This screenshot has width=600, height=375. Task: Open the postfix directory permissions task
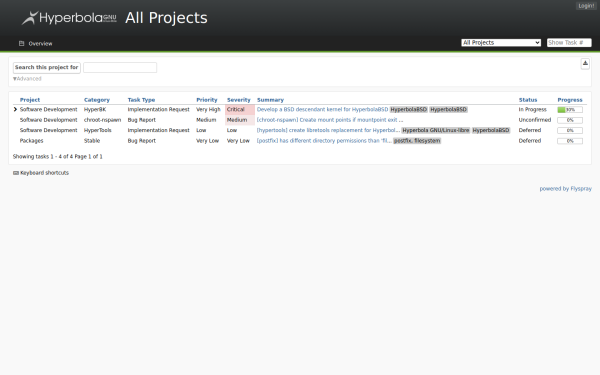coord(324,140)
